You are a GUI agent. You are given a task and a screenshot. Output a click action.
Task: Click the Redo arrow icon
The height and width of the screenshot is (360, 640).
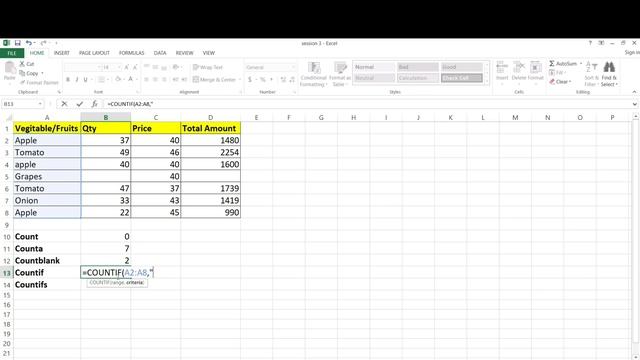click(x=43, y=43)
